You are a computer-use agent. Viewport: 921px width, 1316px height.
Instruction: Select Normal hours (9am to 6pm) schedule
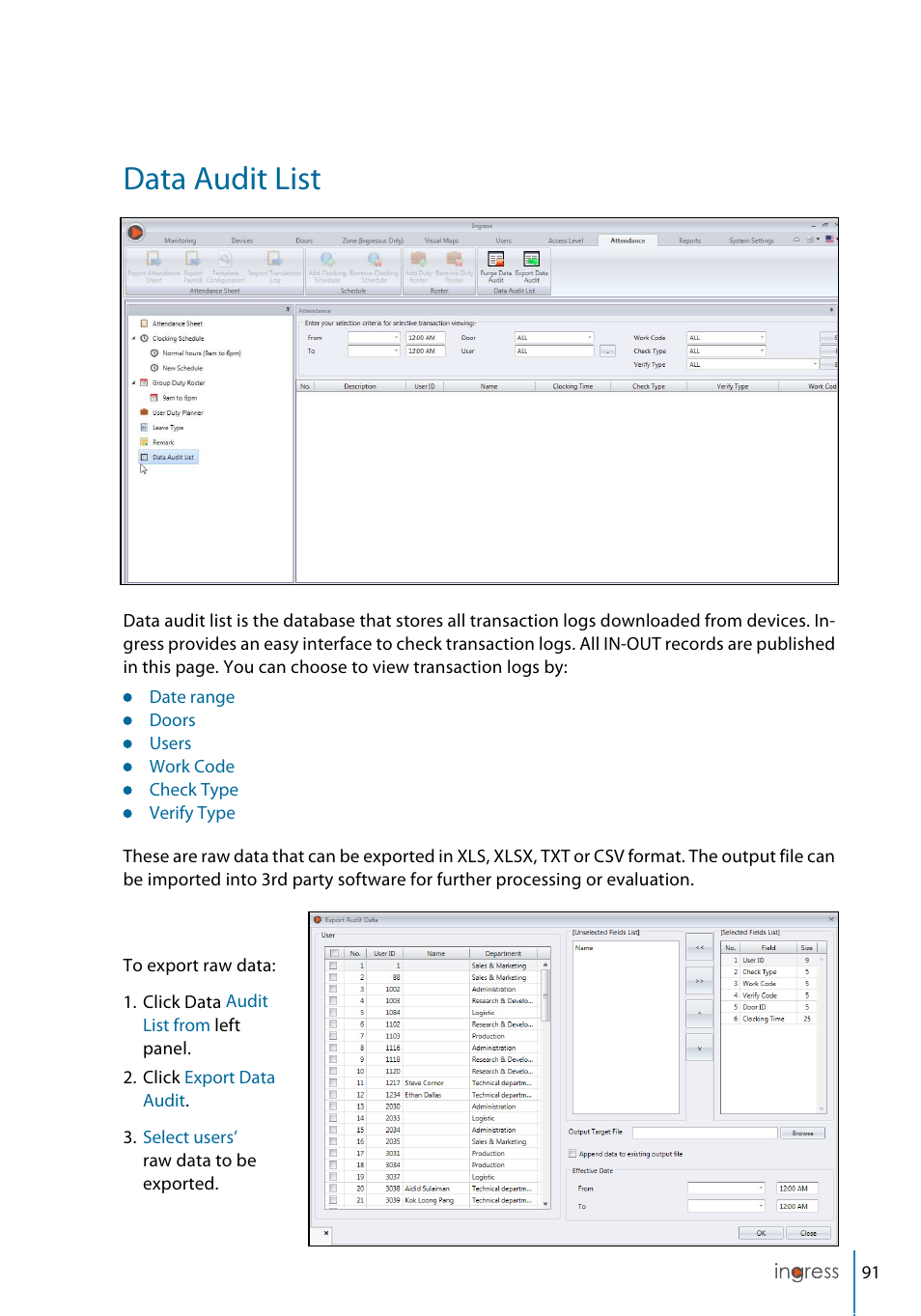coord(201,353)
